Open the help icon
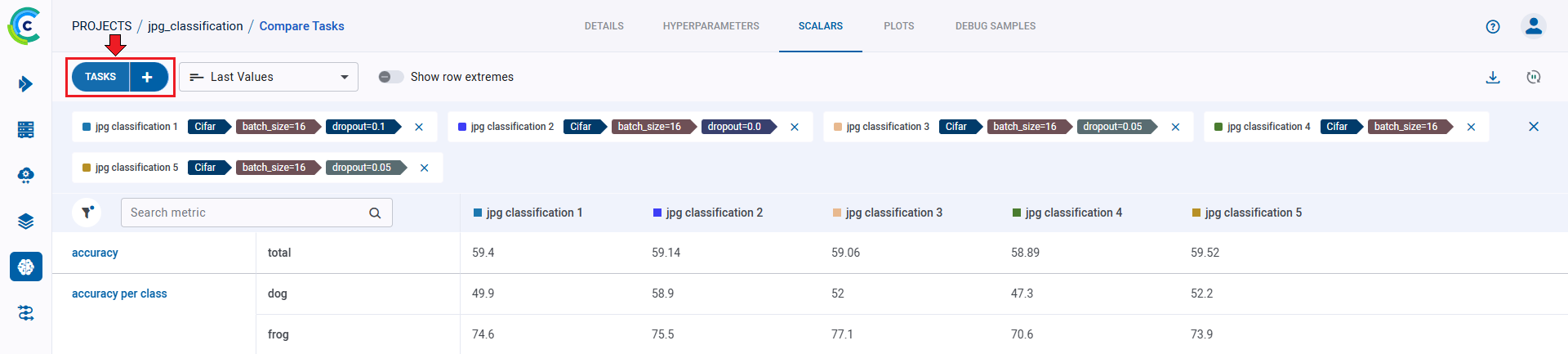This screenshot has width=1568, height=354. click(1493, 26)
